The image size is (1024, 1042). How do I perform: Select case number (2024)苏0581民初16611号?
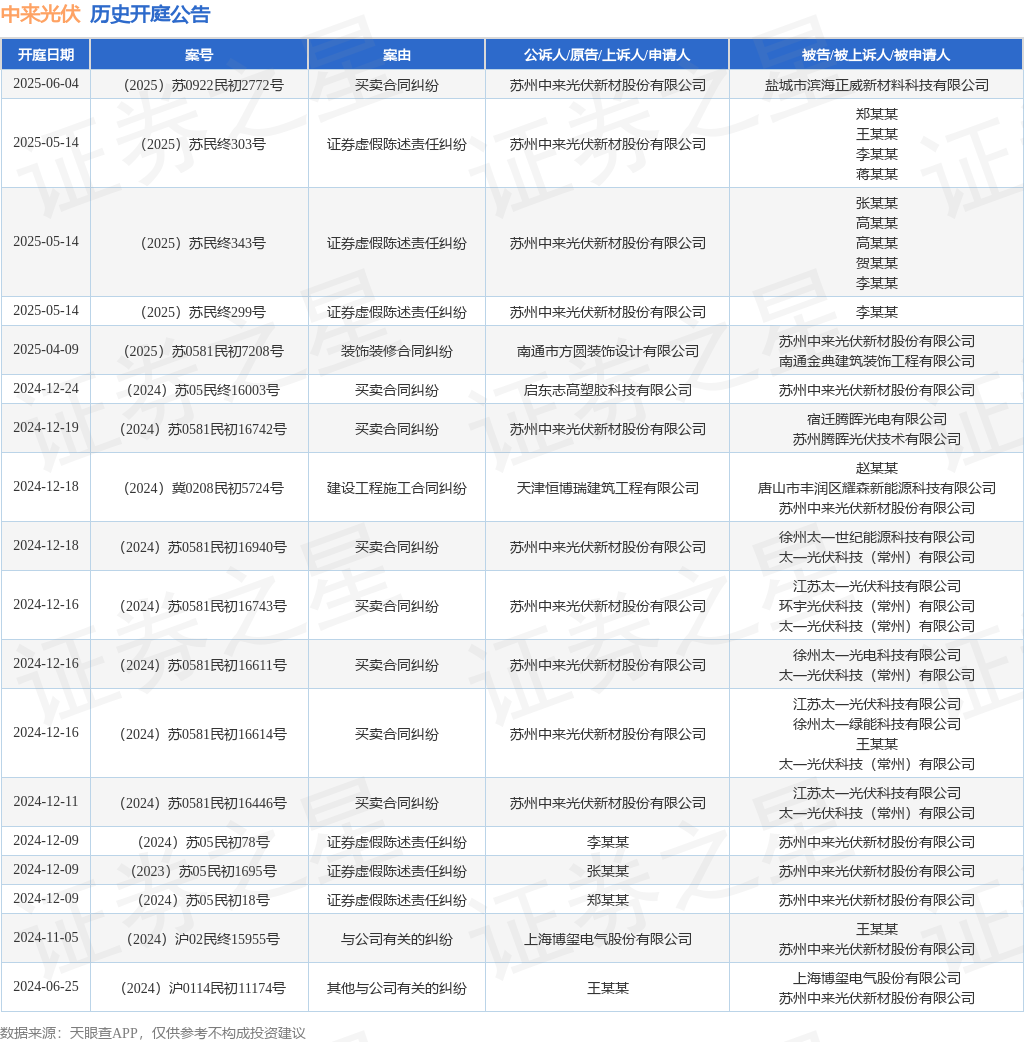[199, 666]
